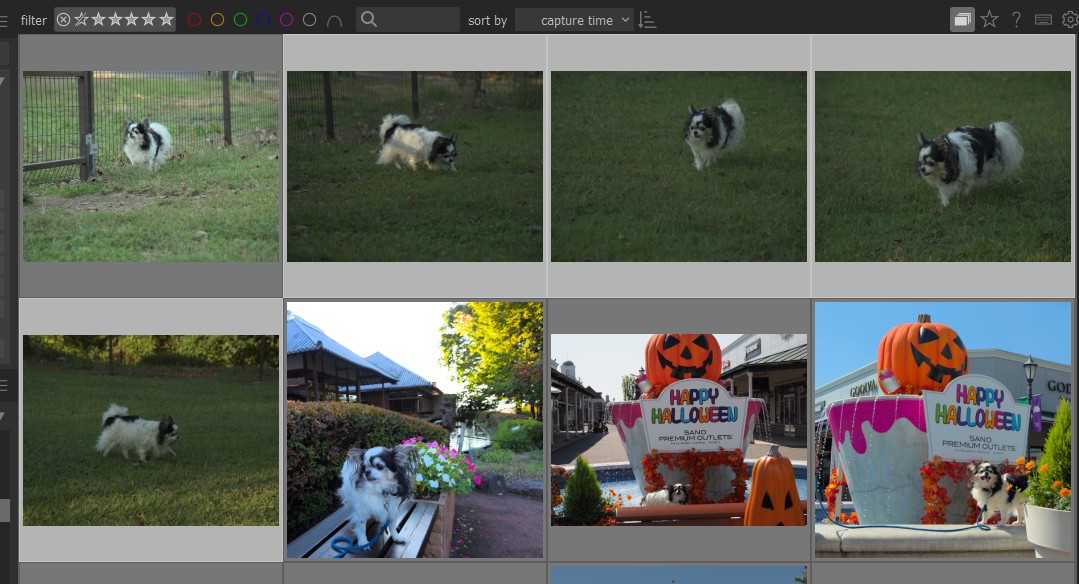Set filter to five-star rating
This screenshot has height=584, width=1079.
click(166, 19)
